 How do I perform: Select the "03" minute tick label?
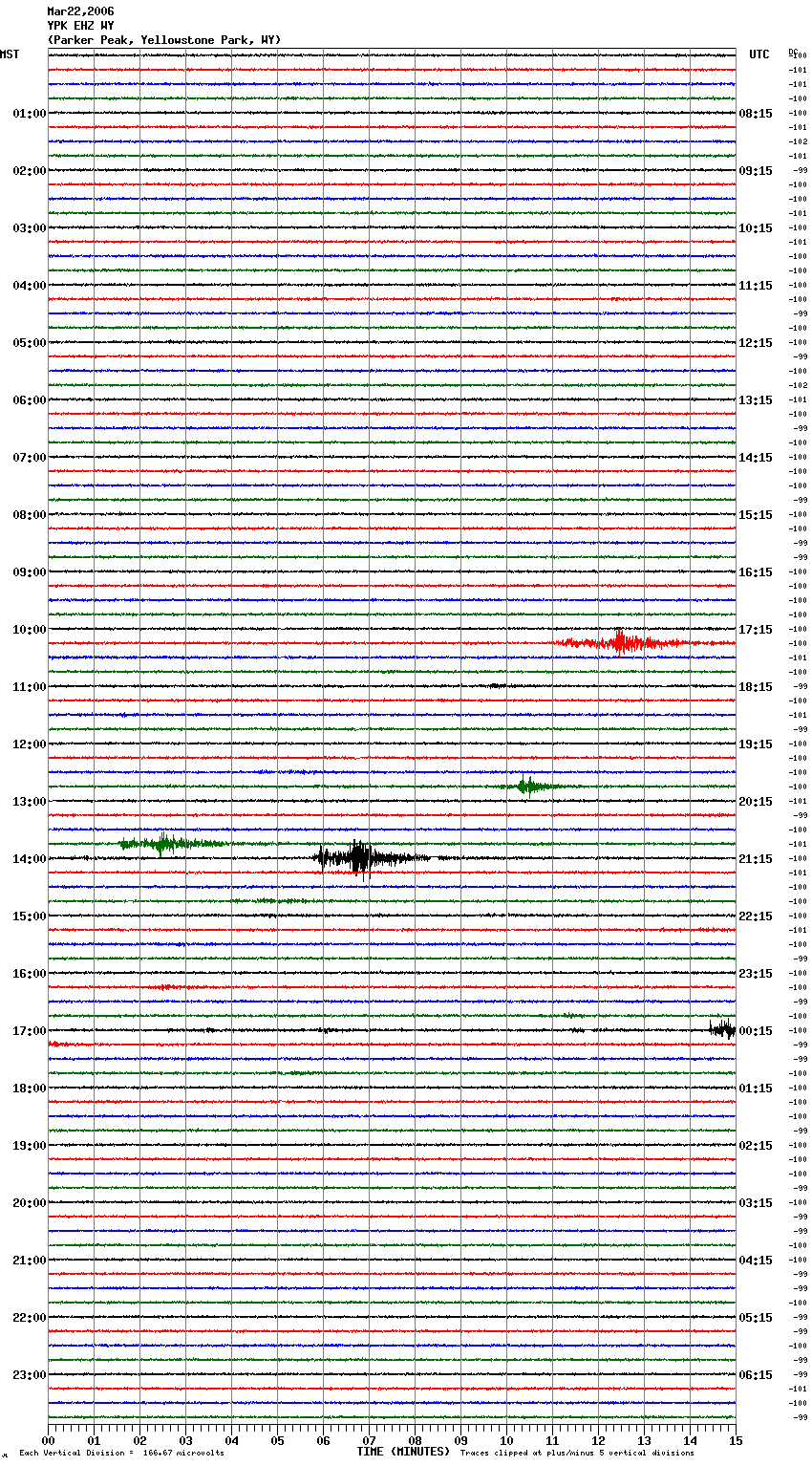(x=186, y=1440)
